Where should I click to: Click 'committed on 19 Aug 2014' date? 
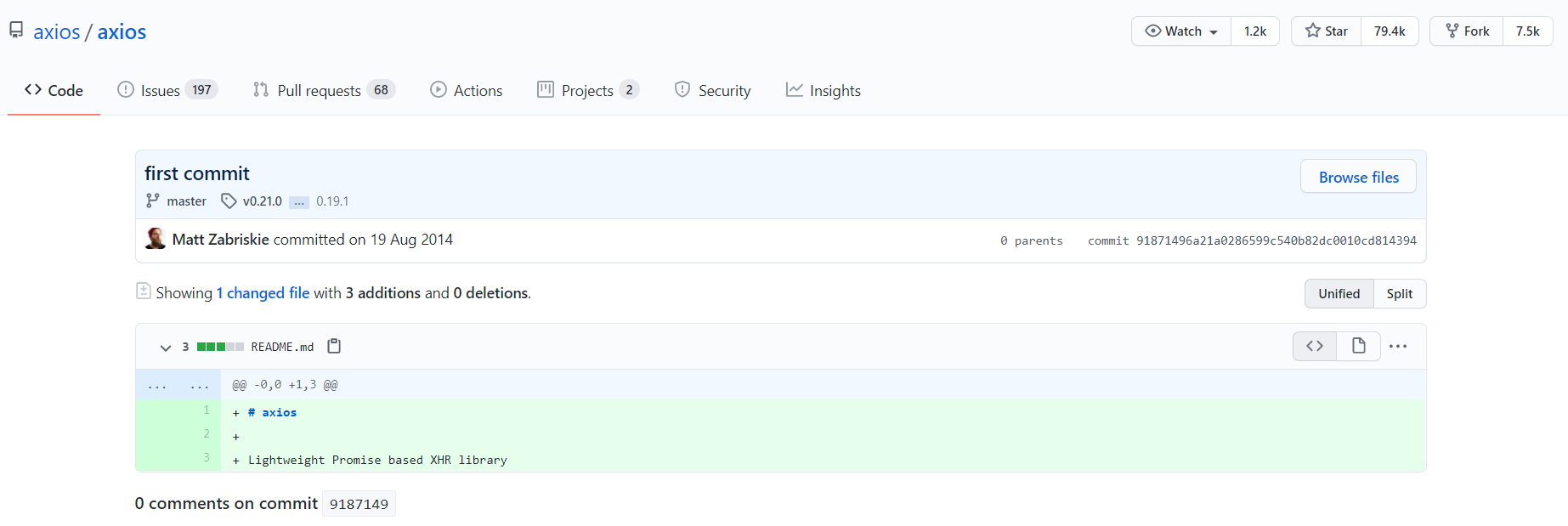coord(363,240)
